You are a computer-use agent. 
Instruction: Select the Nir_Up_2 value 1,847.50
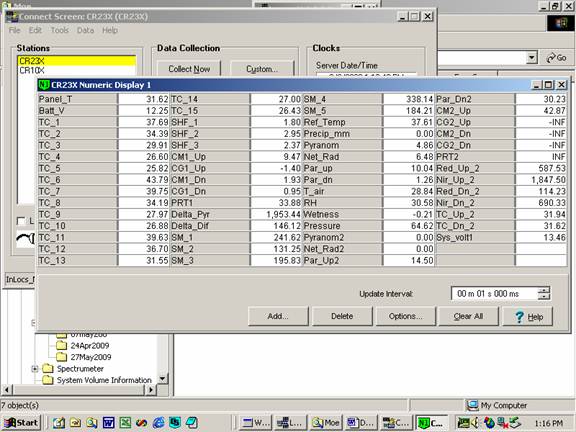[x=541, y=180]
